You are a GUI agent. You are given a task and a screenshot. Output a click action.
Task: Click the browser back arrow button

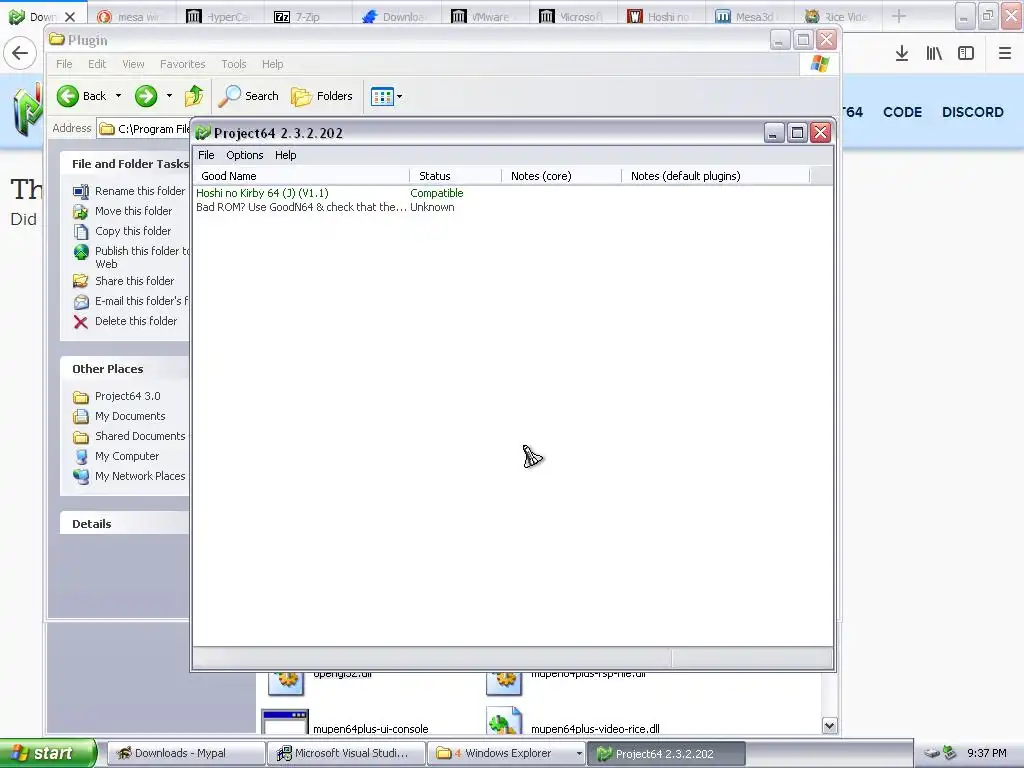pos(20,53)
